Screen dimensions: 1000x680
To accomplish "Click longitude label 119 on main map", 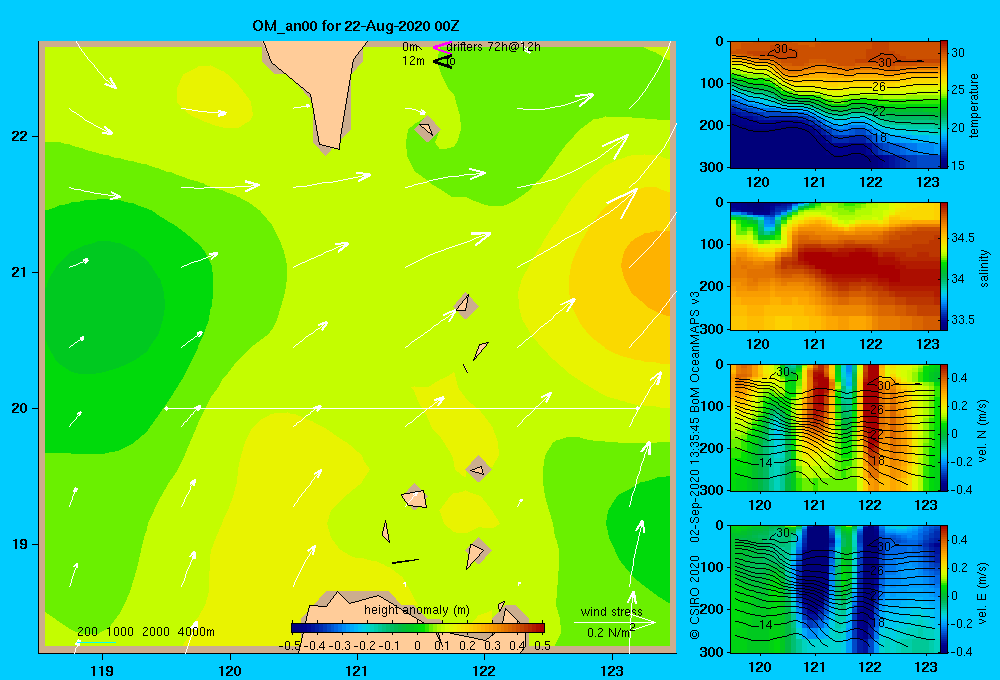I will (102, 670).
